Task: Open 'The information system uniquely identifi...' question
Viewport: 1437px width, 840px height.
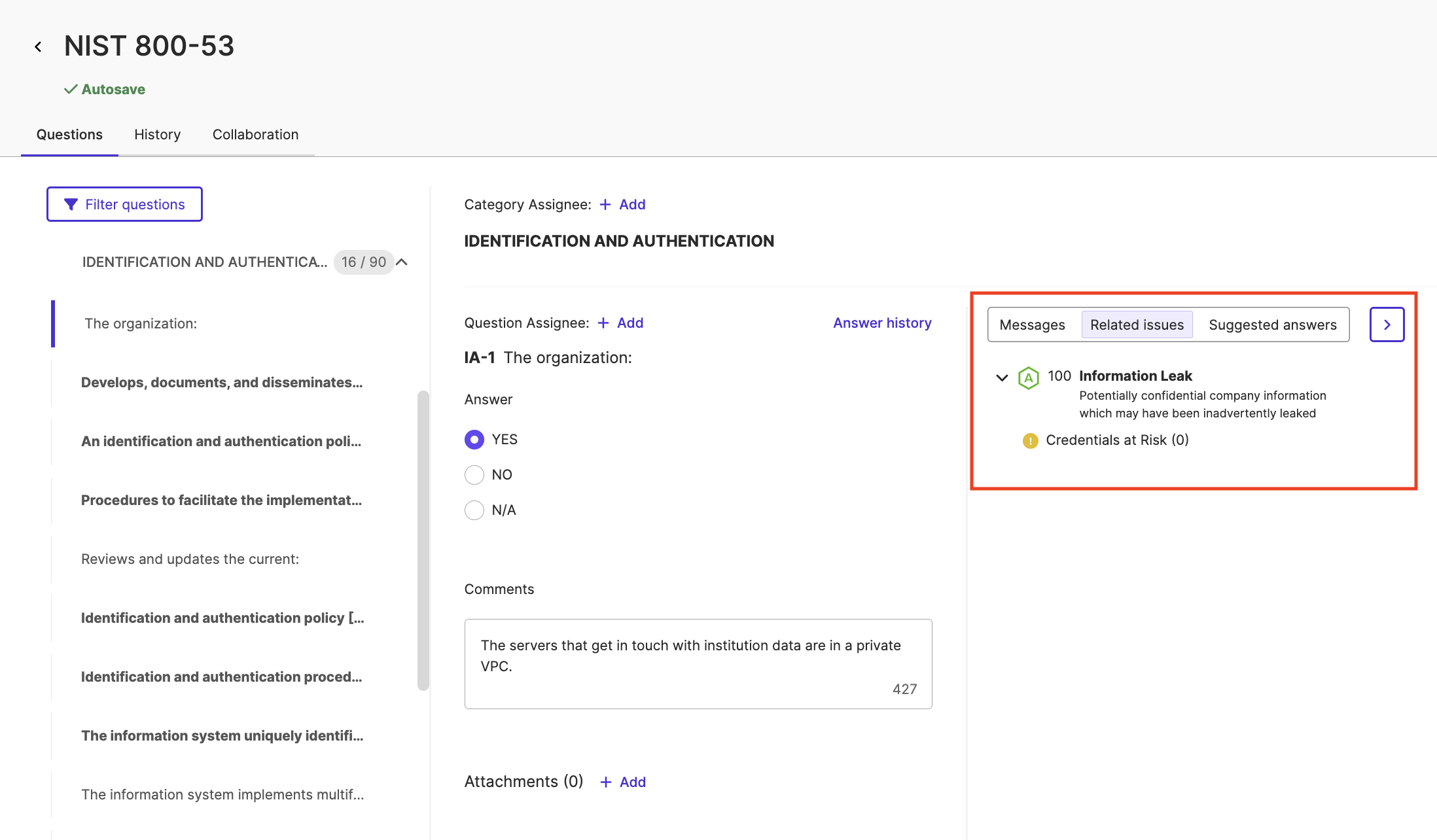Action: tap(222, 736)
